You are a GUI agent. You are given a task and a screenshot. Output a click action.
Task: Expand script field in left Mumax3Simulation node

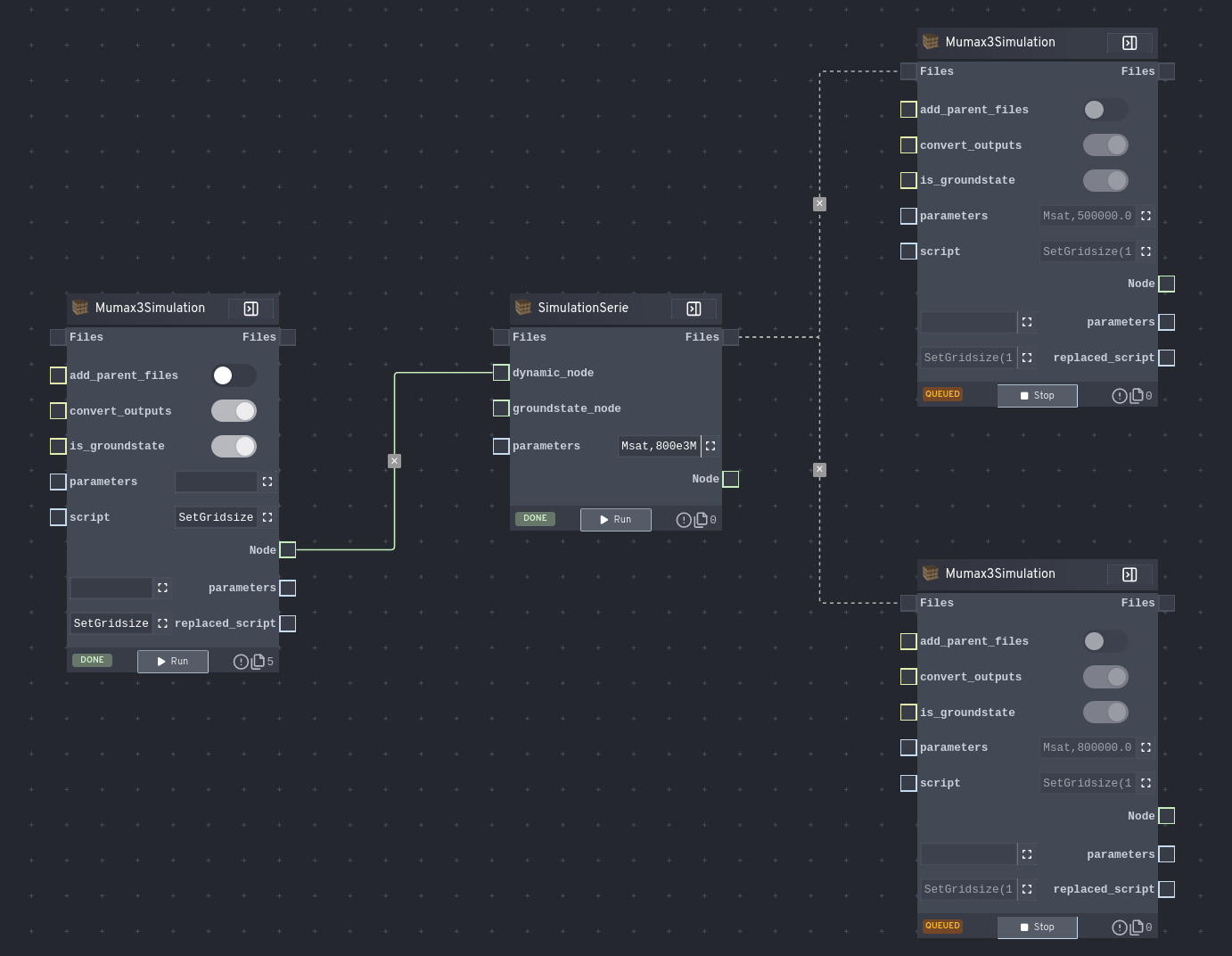click(x=267, y=517)
